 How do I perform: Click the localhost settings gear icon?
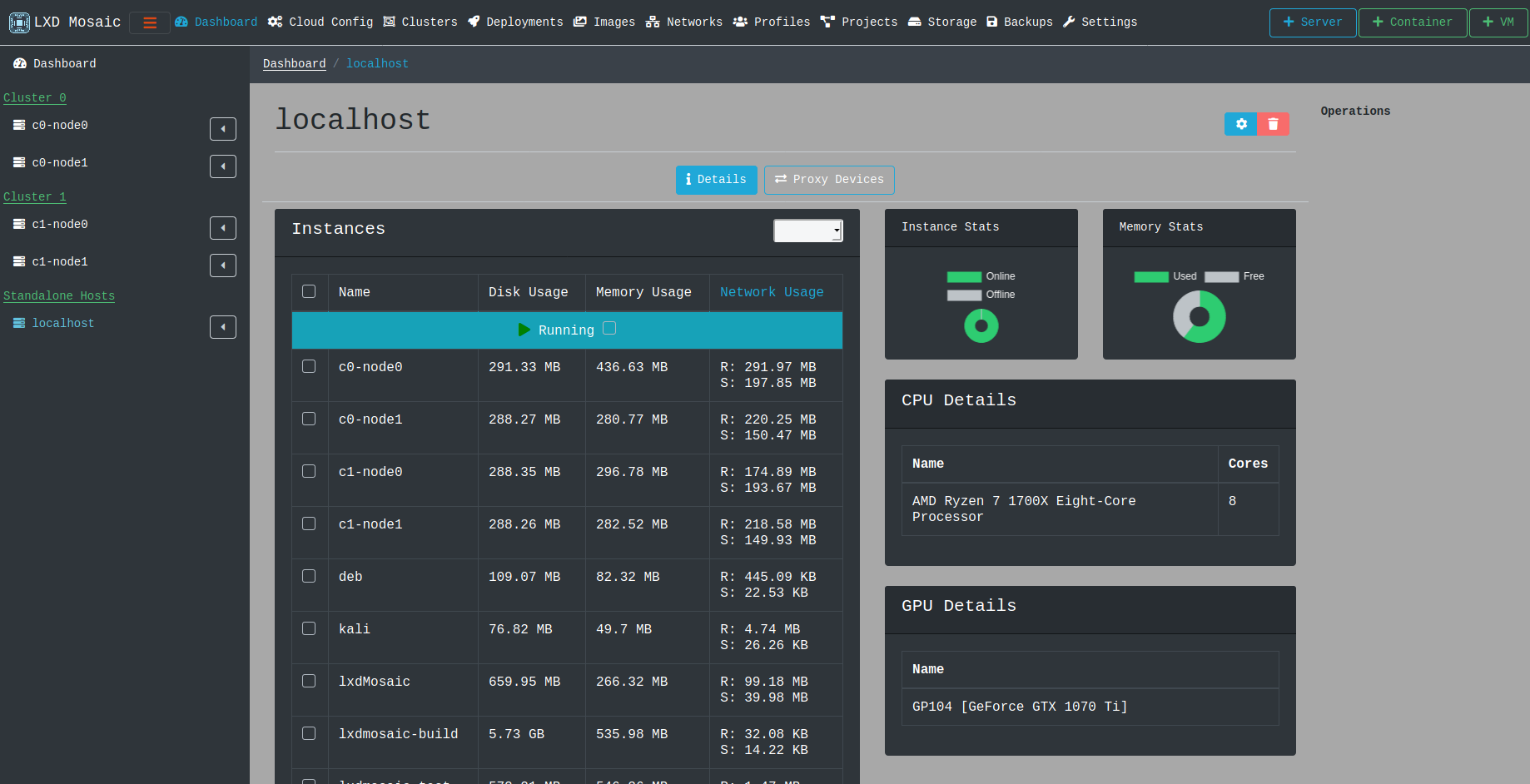(x=1240, y=123)
